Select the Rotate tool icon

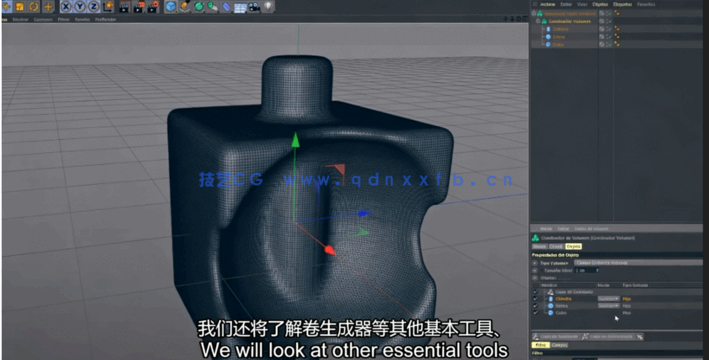point(34,6)
